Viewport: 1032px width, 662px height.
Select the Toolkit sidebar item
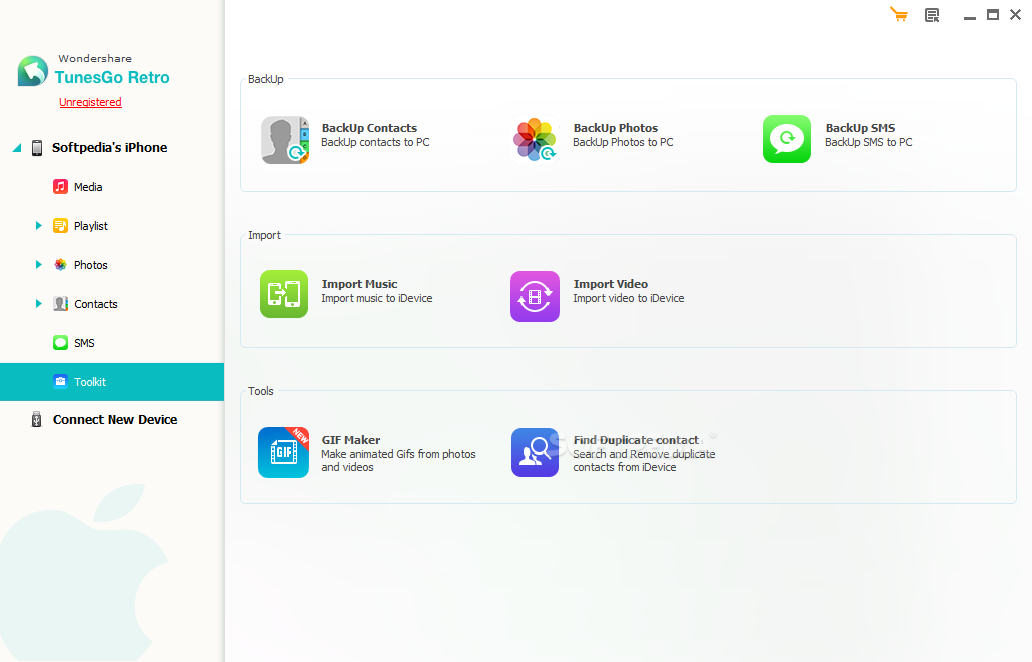[112, 382]
